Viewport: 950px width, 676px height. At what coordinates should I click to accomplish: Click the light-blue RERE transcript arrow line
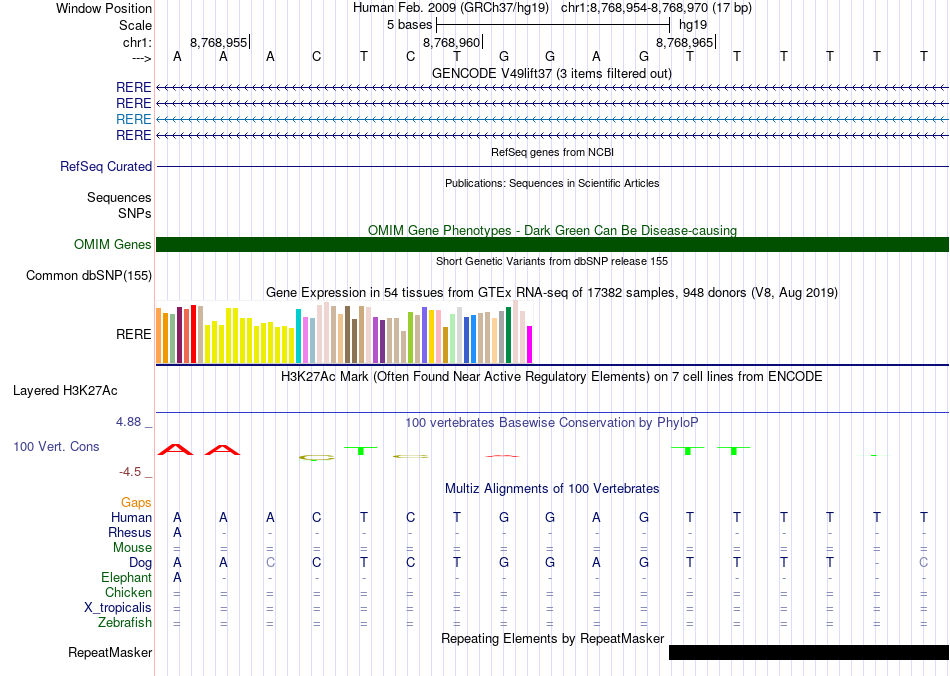tap(552, 119)
